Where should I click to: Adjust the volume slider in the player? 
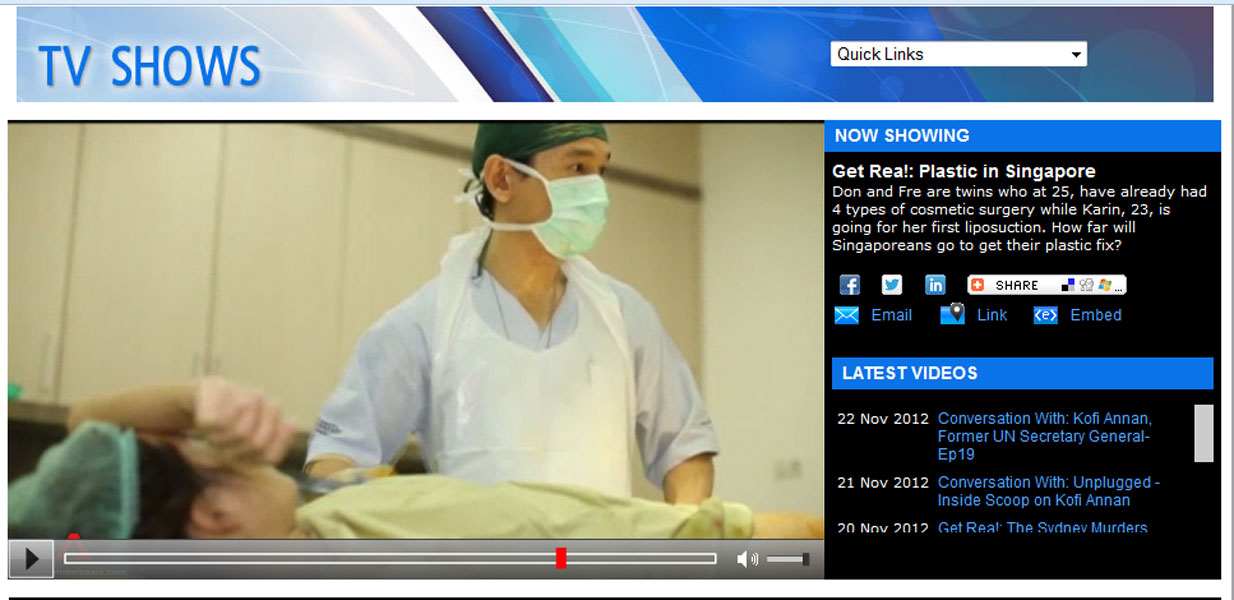click(788, 559)
